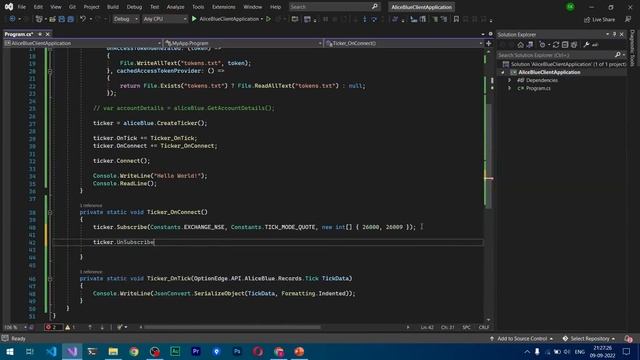
Task: Toggle pin on Program.cs tab
Action: coord(40,34)
